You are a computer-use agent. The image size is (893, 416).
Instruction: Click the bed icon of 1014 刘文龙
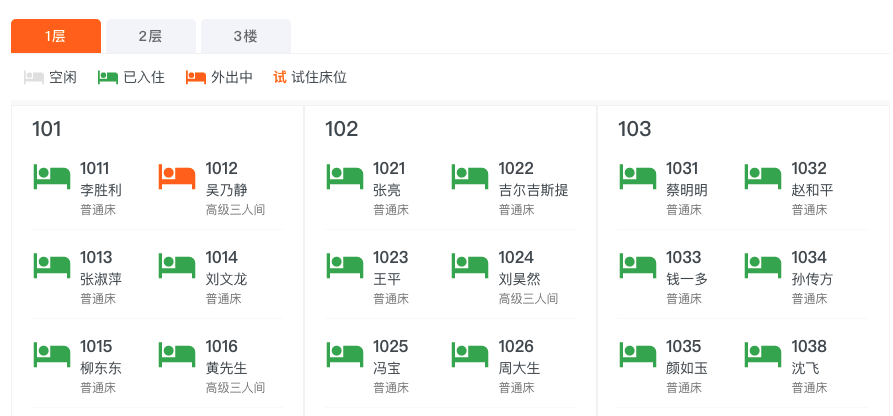177,266
